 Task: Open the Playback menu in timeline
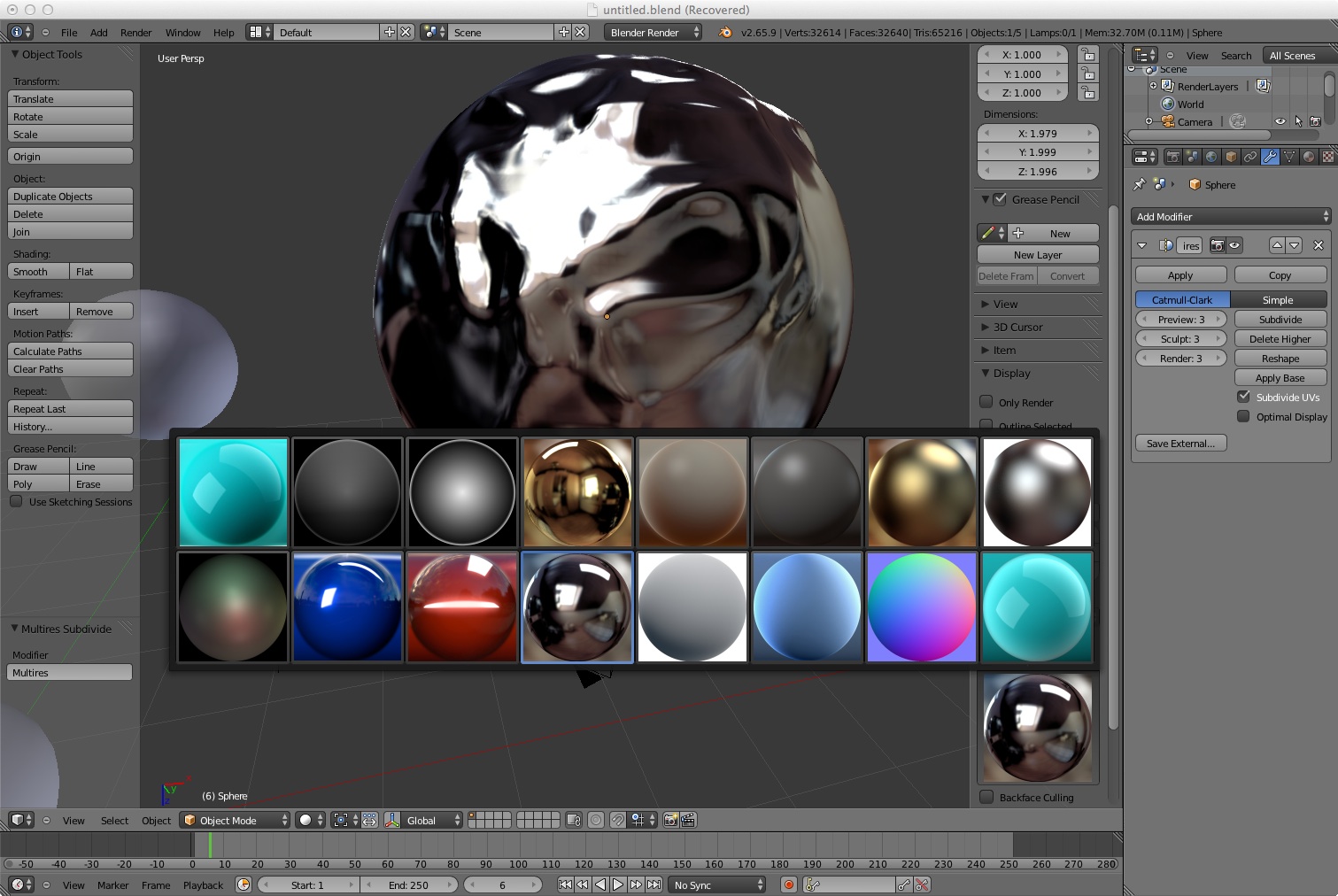pyautogui.click(x=203, y=885)
